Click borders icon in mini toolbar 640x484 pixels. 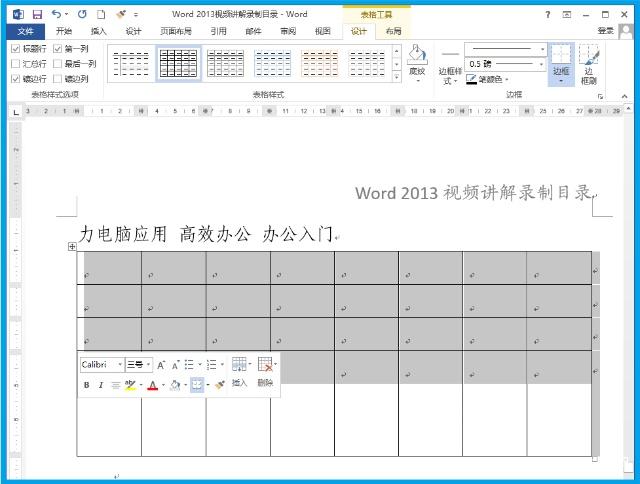197,385
